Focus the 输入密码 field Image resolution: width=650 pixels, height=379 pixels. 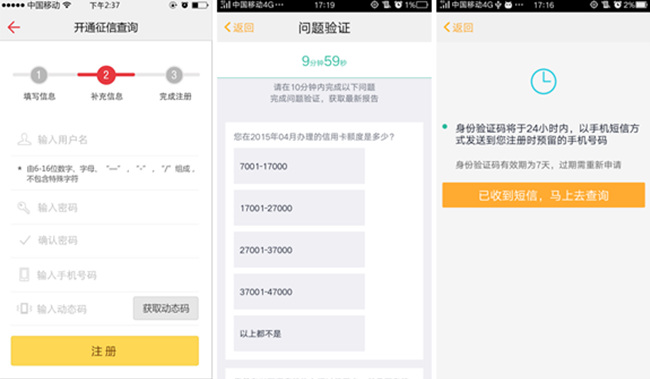coord(105,207)
